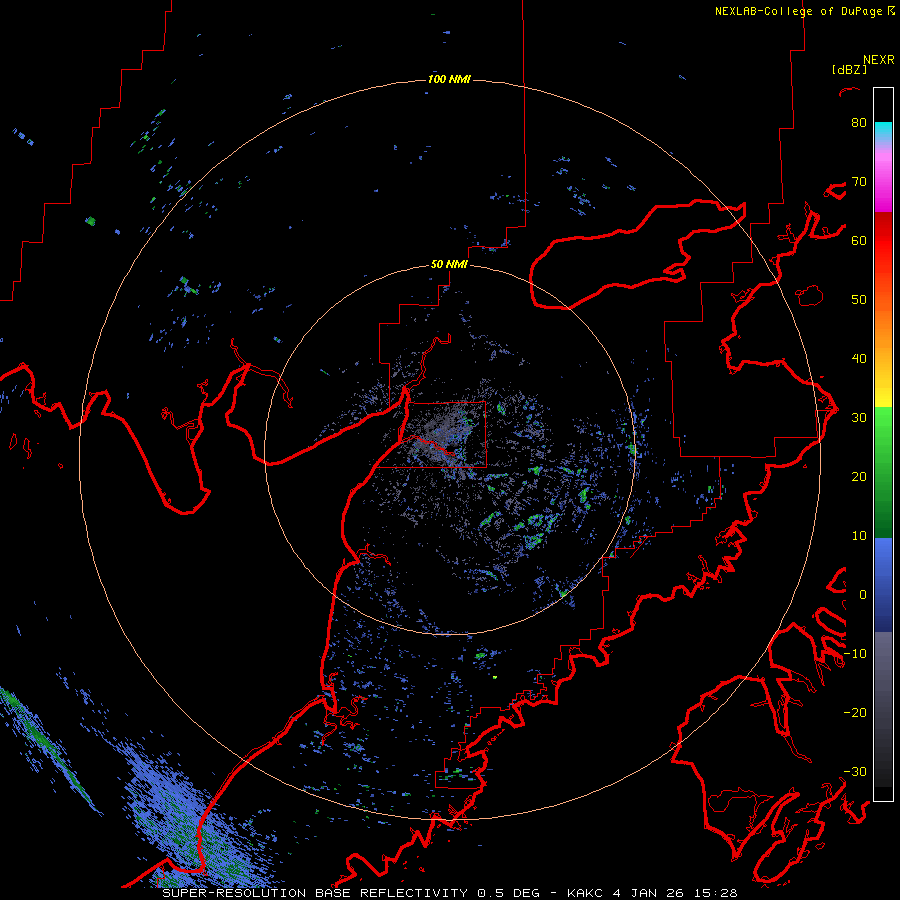The width and height of the screenshot is (900, 900).
Task: Click the 100 NMI range ring label
Action: pyautogui.click(x=449, y=79)
